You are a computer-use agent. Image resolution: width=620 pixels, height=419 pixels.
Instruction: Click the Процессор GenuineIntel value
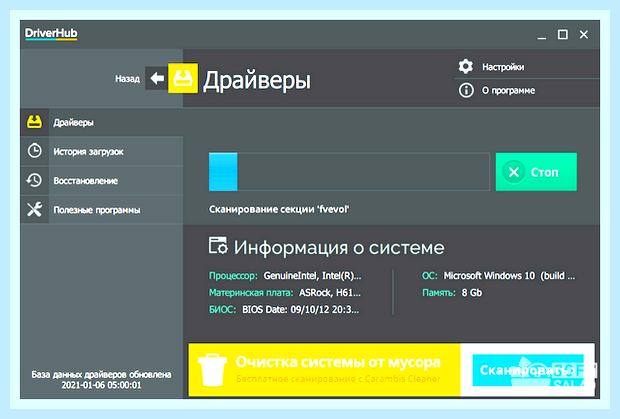point(312,276)
